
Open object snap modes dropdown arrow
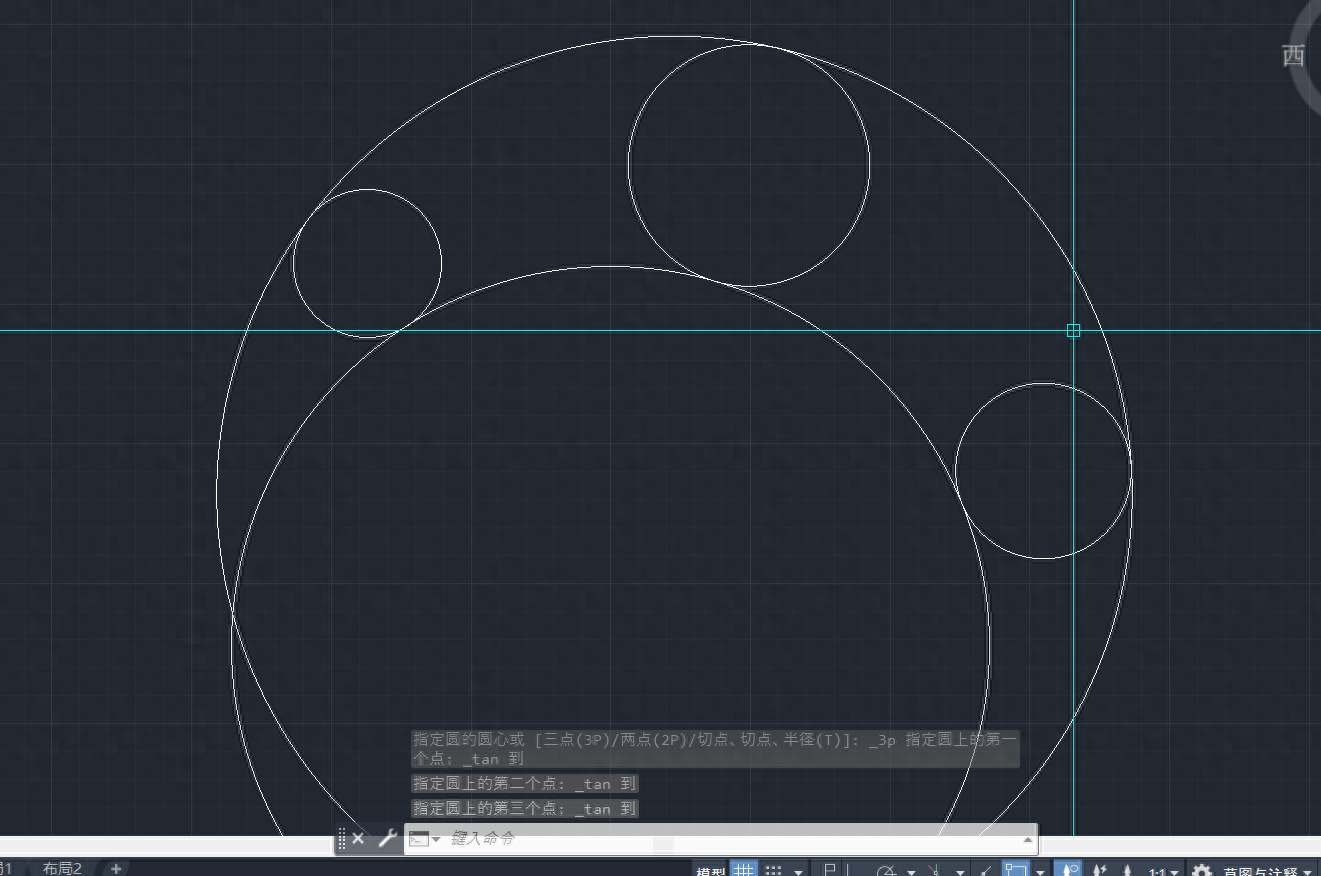1040,872
